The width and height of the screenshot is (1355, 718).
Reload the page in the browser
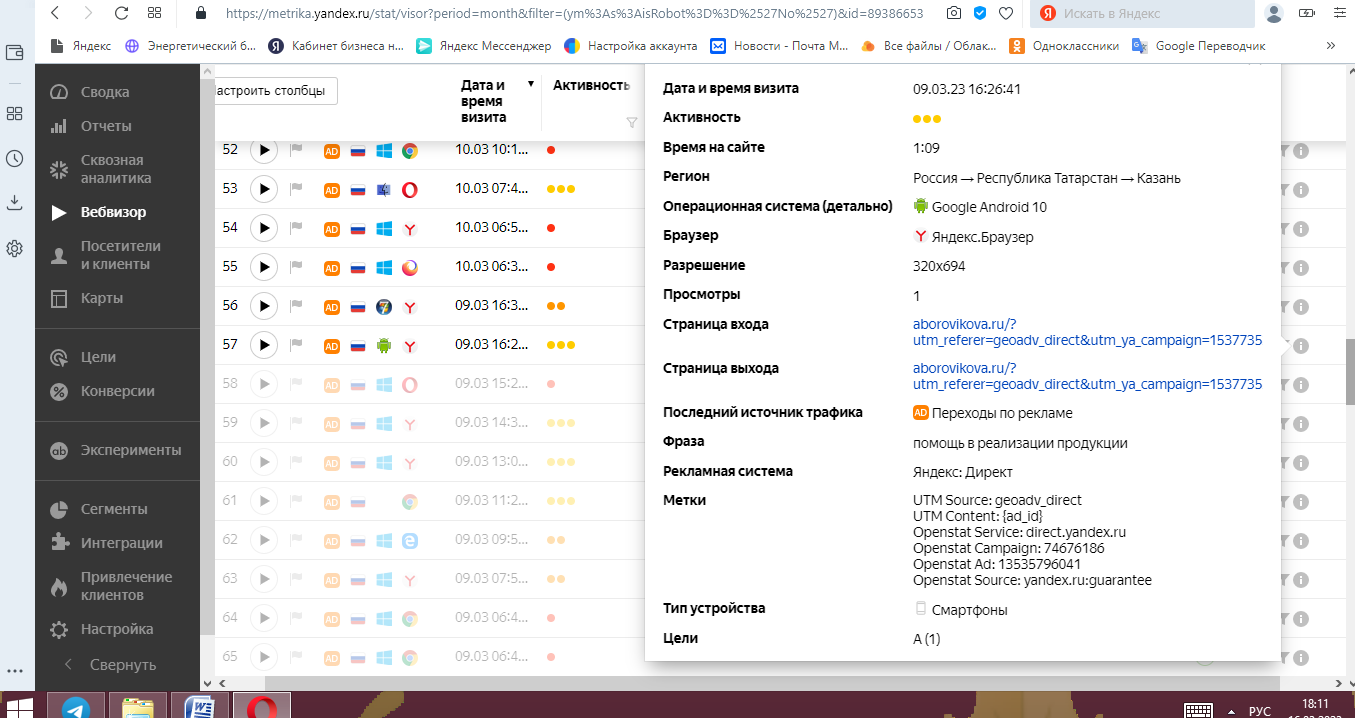121,14
